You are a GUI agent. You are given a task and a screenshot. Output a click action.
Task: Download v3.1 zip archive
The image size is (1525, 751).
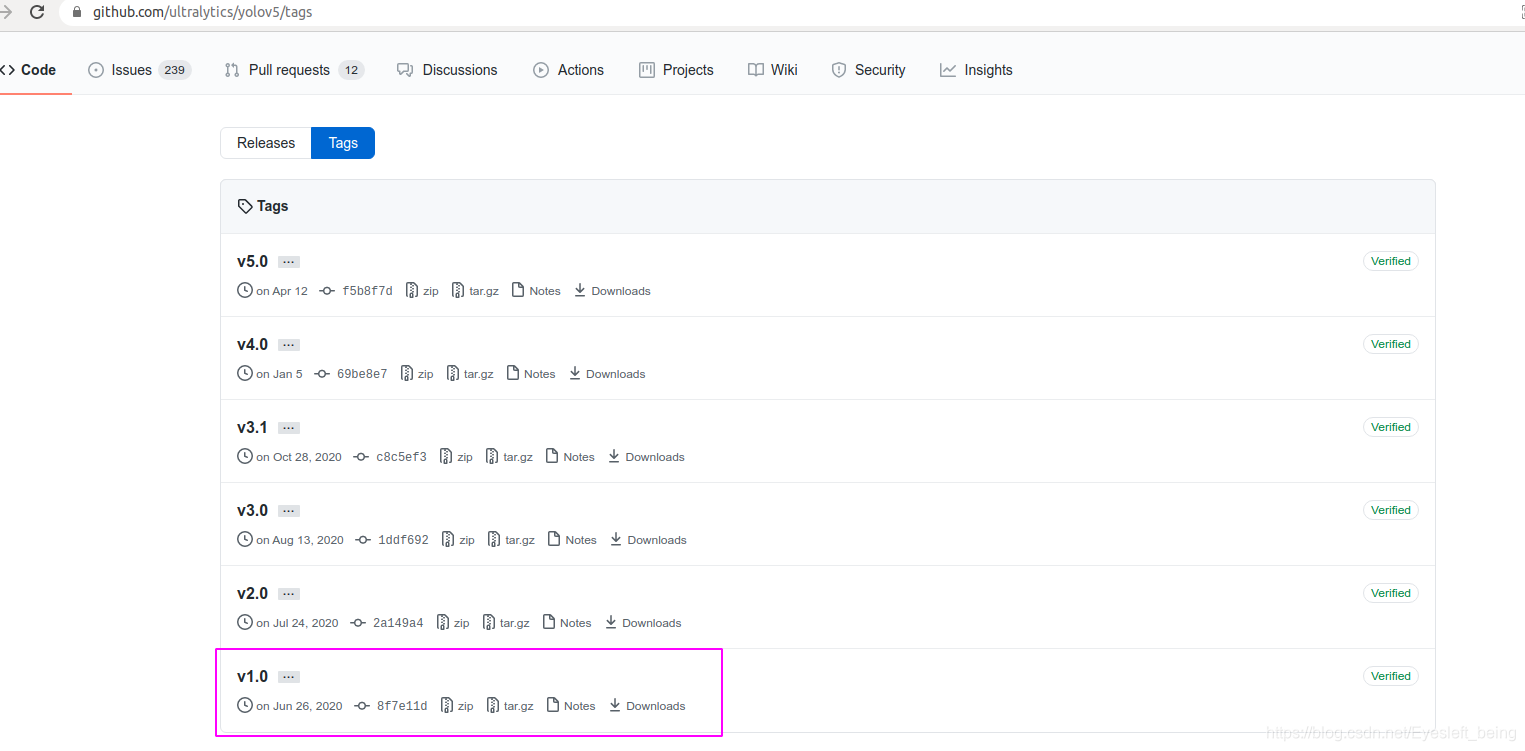(x=456, y=457)
